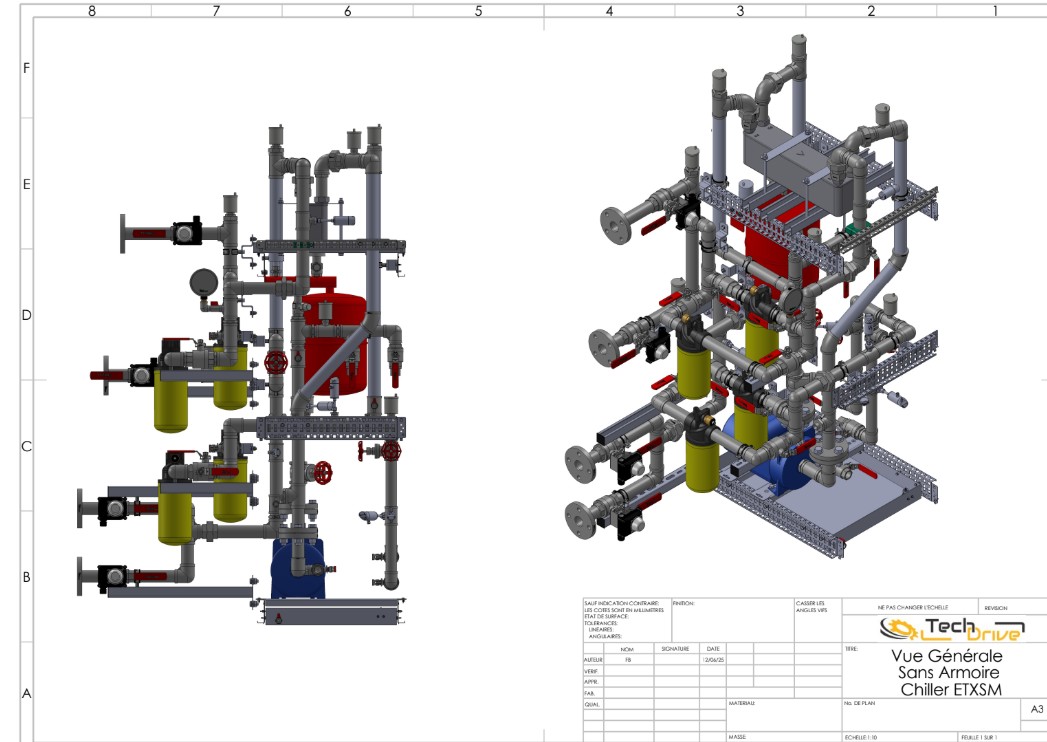The height and width of the screenshot is (742, 1047).
Task: Click the 'VERIF.' row label
Action: tap(592, 671)
